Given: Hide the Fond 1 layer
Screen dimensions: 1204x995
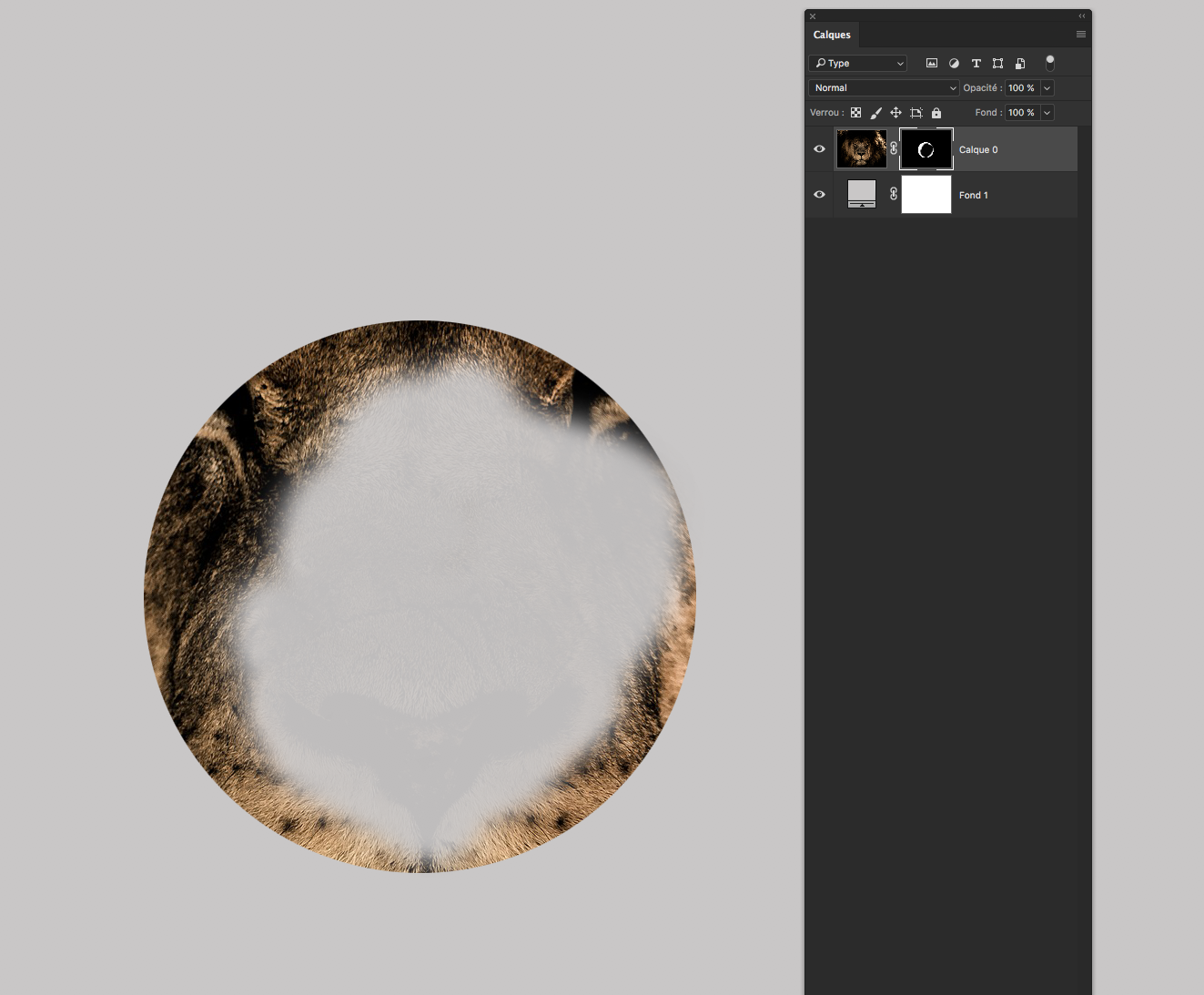Looking at the screenshot, I should coord(819,195).
